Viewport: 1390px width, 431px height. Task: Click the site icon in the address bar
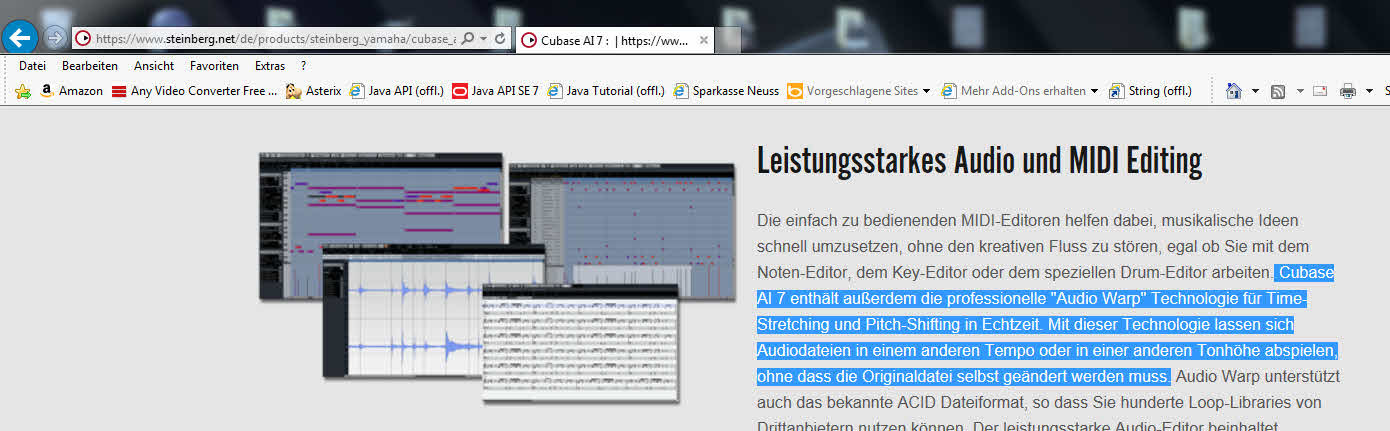[83, 39]
